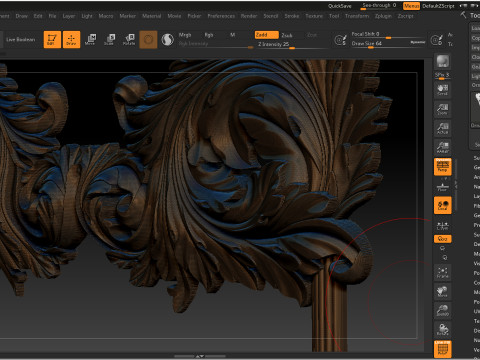Screen dimensions: 480x360
Task: Toggle the Local transformations button
Action: (443, 205)
